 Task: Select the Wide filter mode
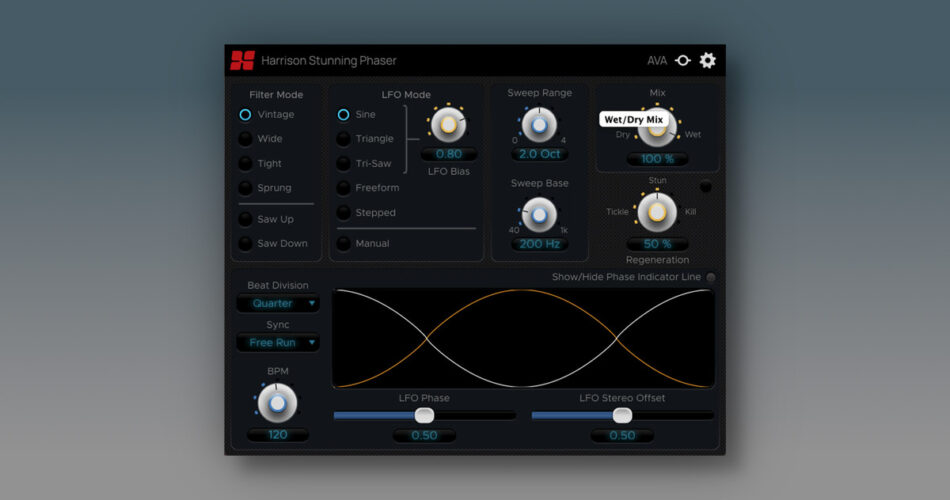click(x=246, y=139)
